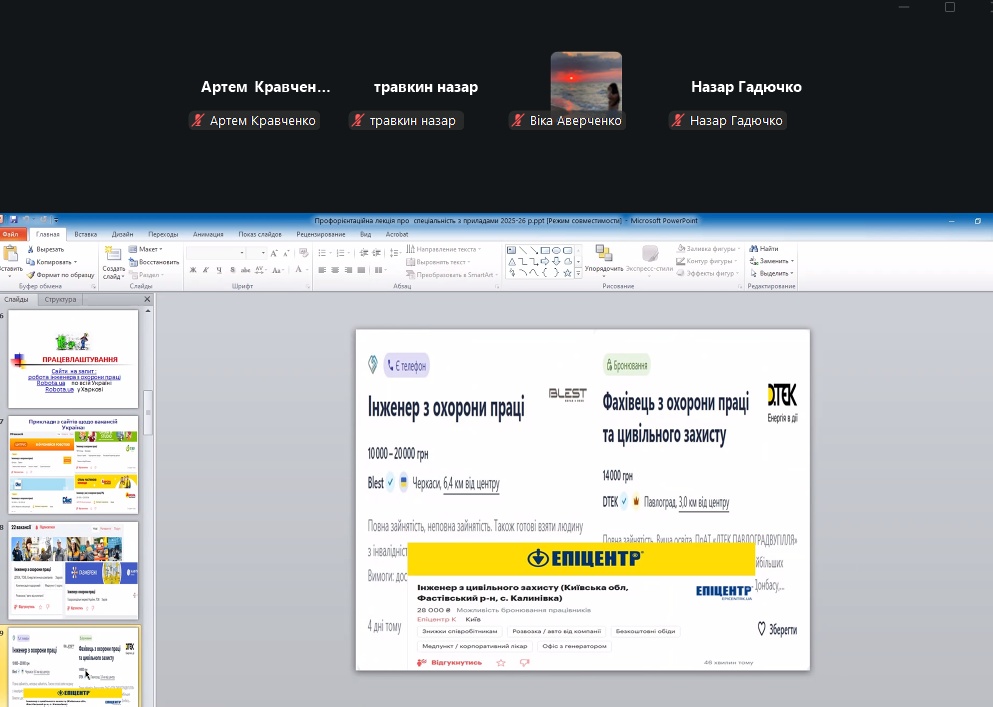993x707 pixels.
Task: Click the Save icon in quick access toolbar
Action: [13, 220]
